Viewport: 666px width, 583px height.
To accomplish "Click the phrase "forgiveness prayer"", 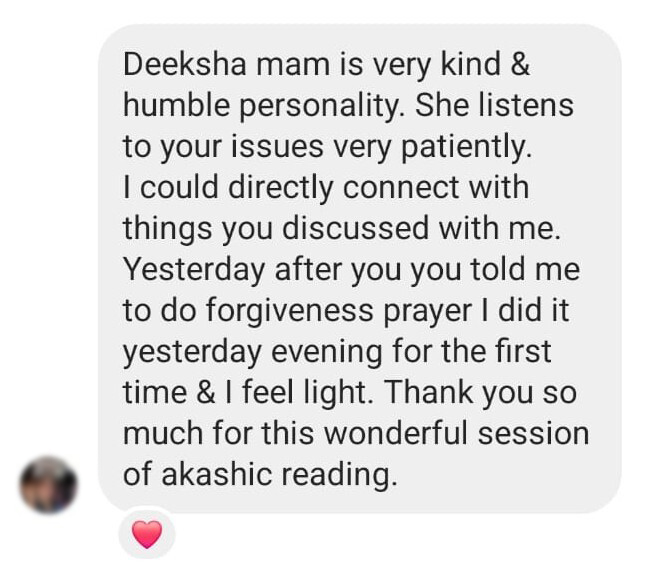I will point(339,311).
